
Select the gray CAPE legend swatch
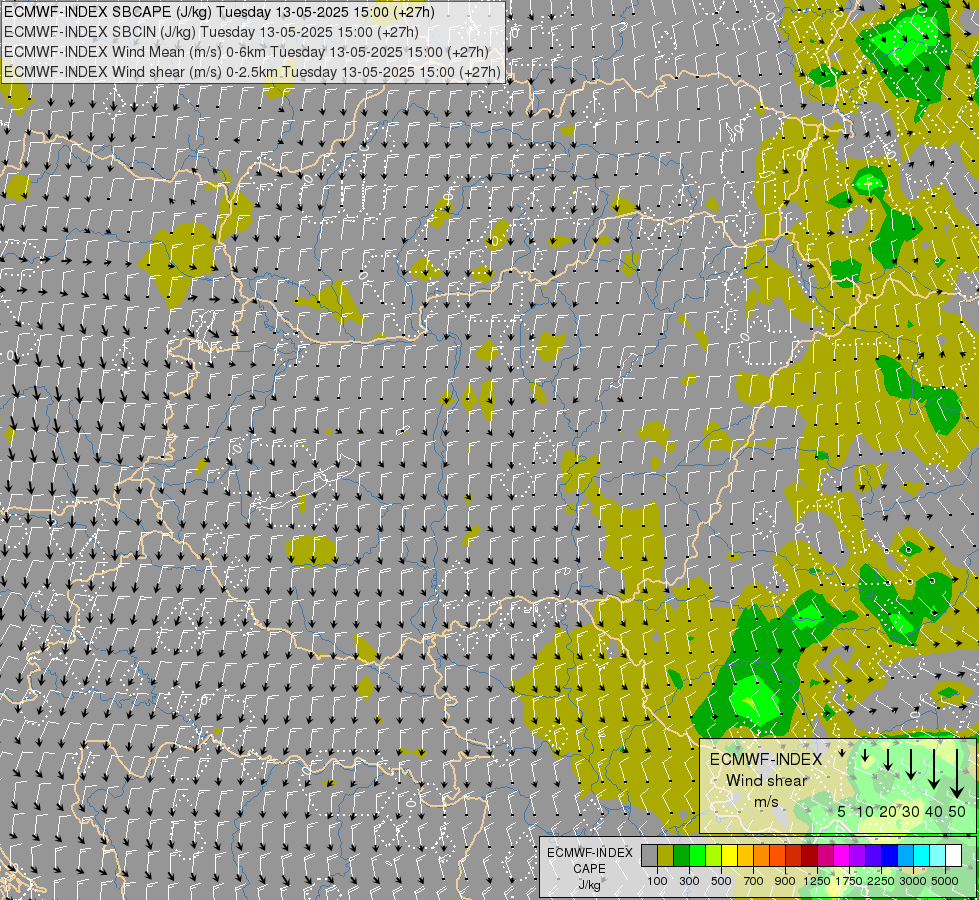click(x=649, y=855)
